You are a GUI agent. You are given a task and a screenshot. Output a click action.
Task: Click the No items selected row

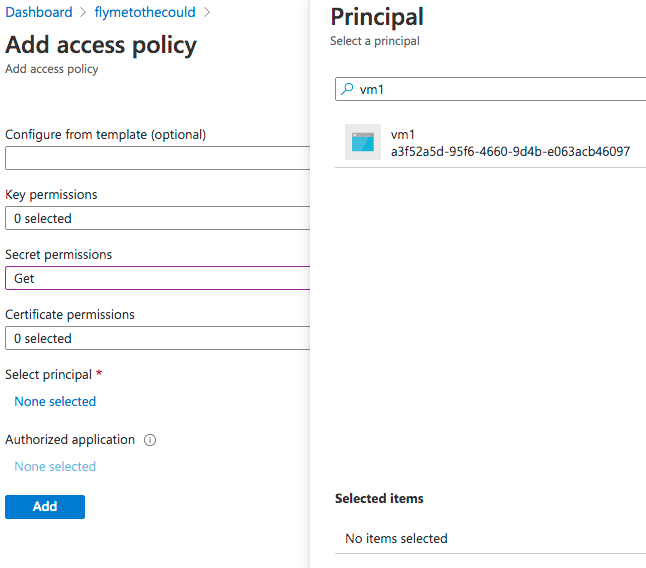pos(396,538)
